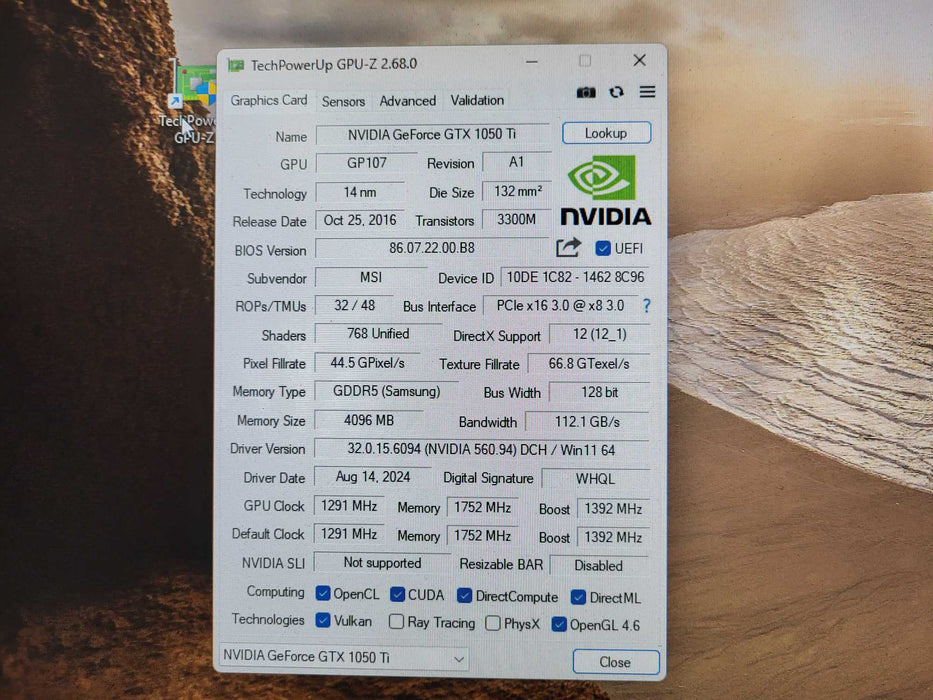This screenshot has width=933, height=700.
Task: Switch to the Sensors tab
Action: (x=343, y=101)
